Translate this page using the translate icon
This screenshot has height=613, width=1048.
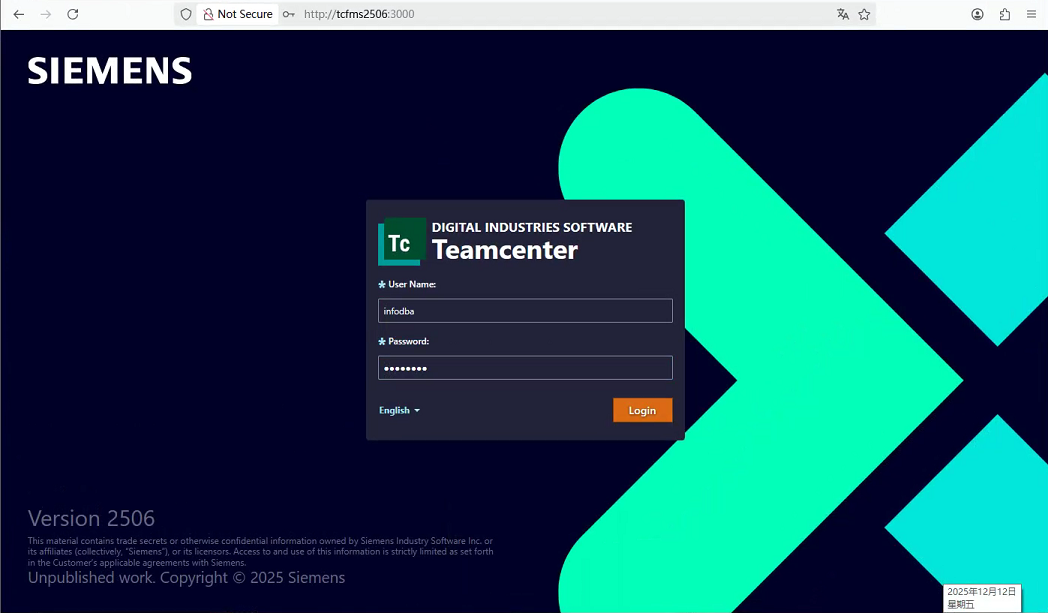click(843, 14)
